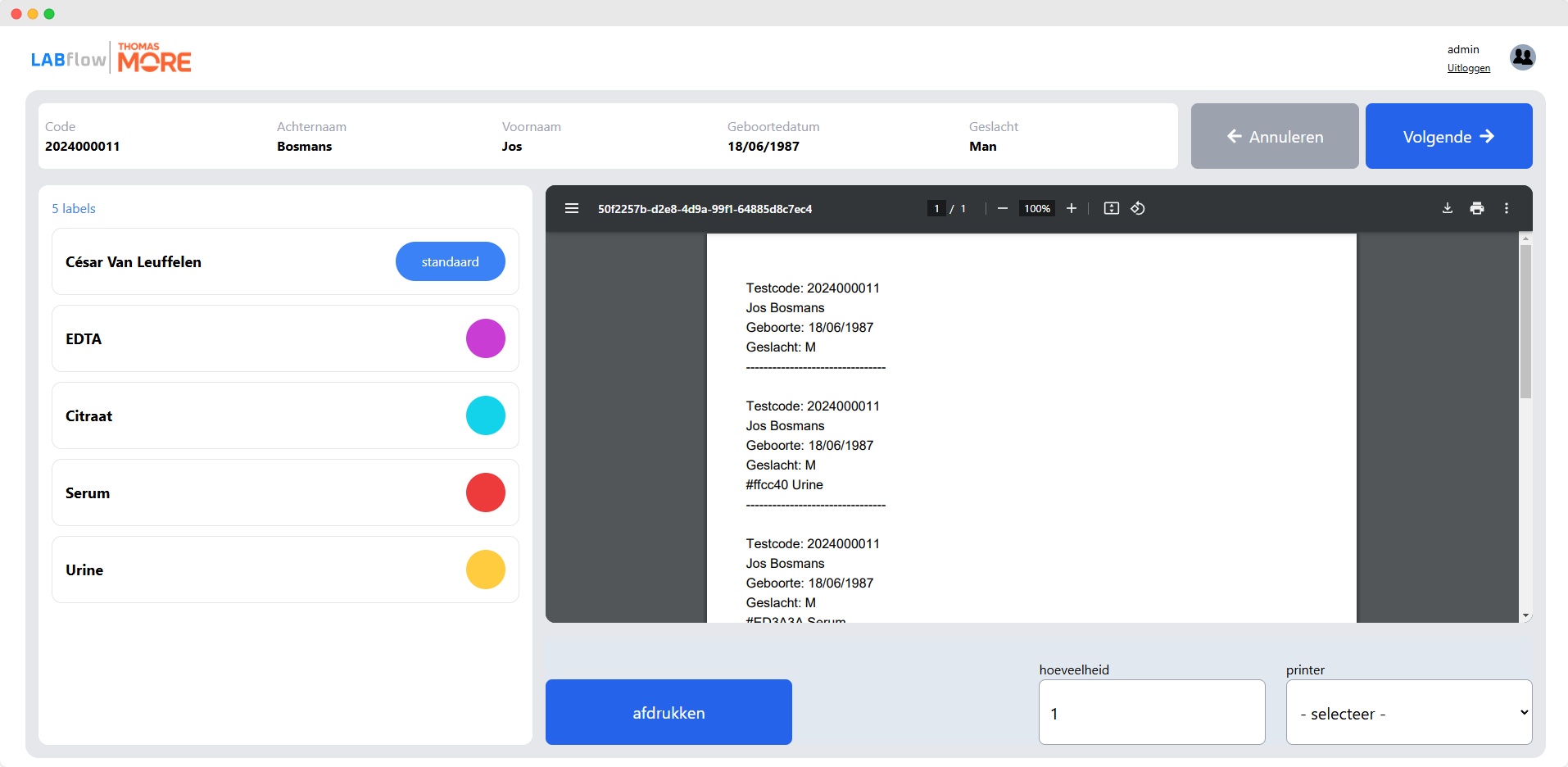The image size is (1568, 767).
Task: Click the fit to page icon
Action: click(x=1111, y=209)
